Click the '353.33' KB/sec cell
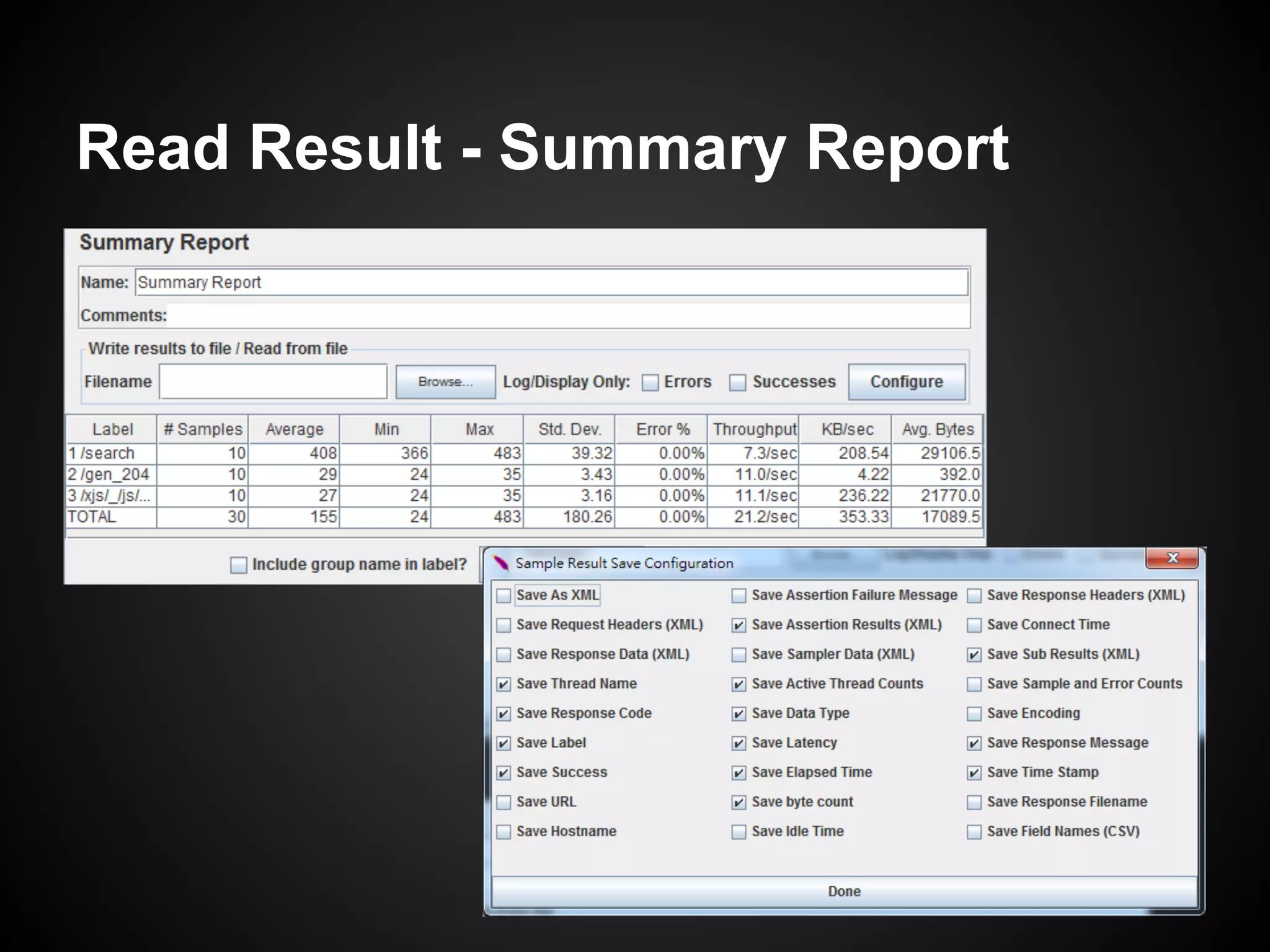 (x=846, y=517)
